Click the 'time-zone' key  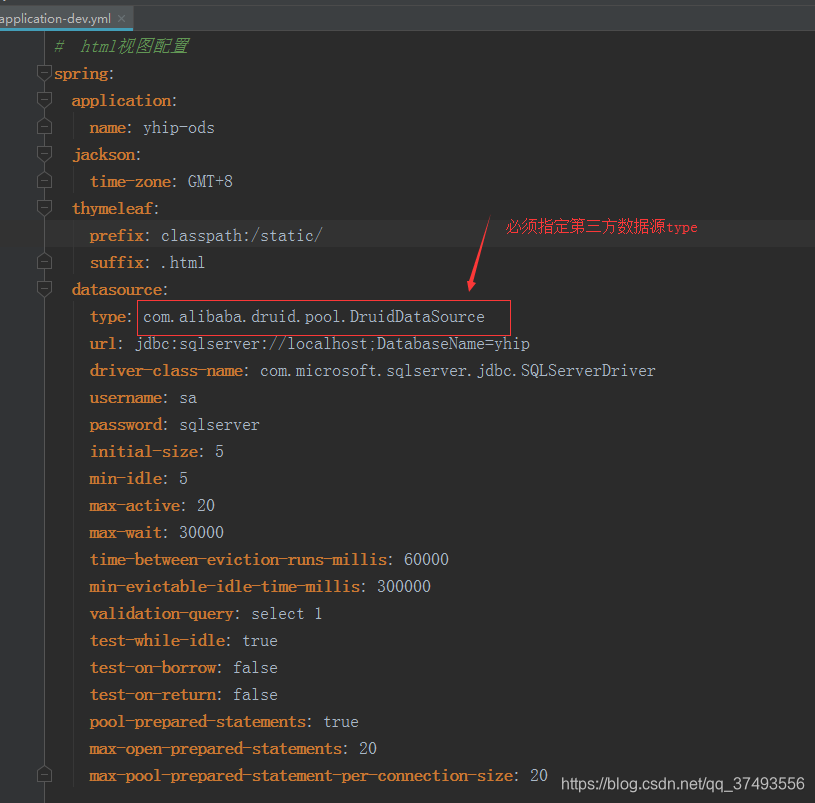(x=130, y=181)
